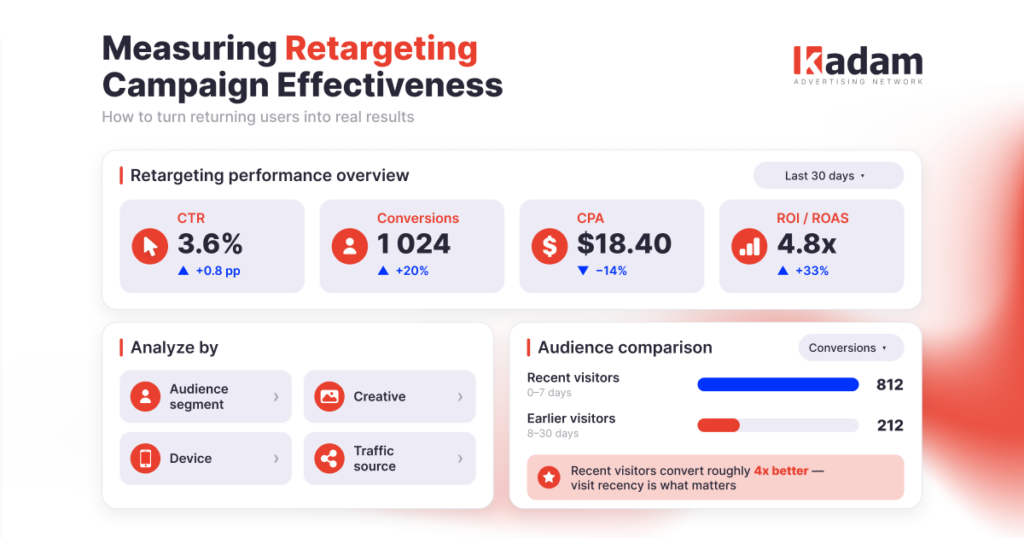1024x538 pixels.
Task: Click the +0.8 pp change text
Action: pyautogui.click(x=218, y=271)
